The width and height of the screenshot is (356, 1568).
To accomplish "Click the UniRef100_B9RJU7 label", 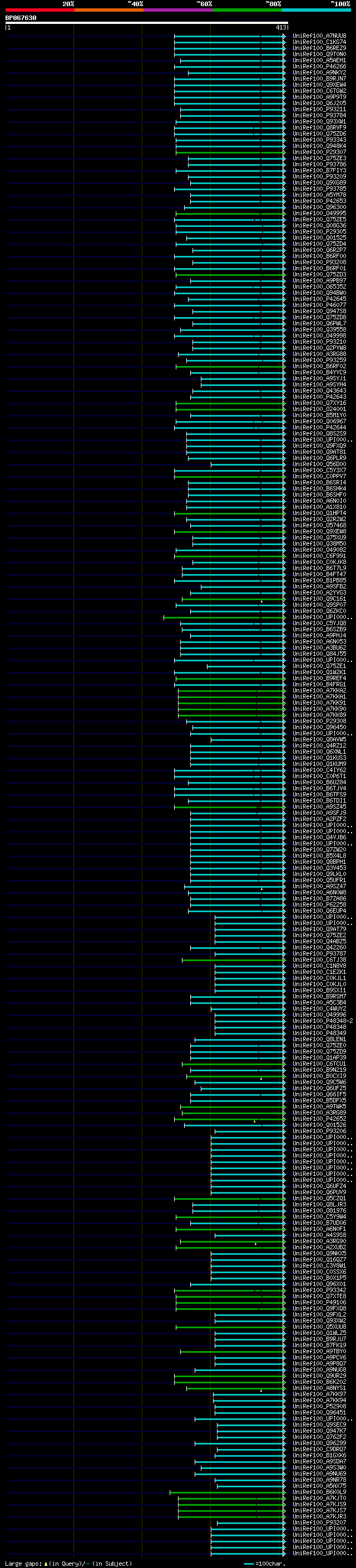I will [319, 1339].
